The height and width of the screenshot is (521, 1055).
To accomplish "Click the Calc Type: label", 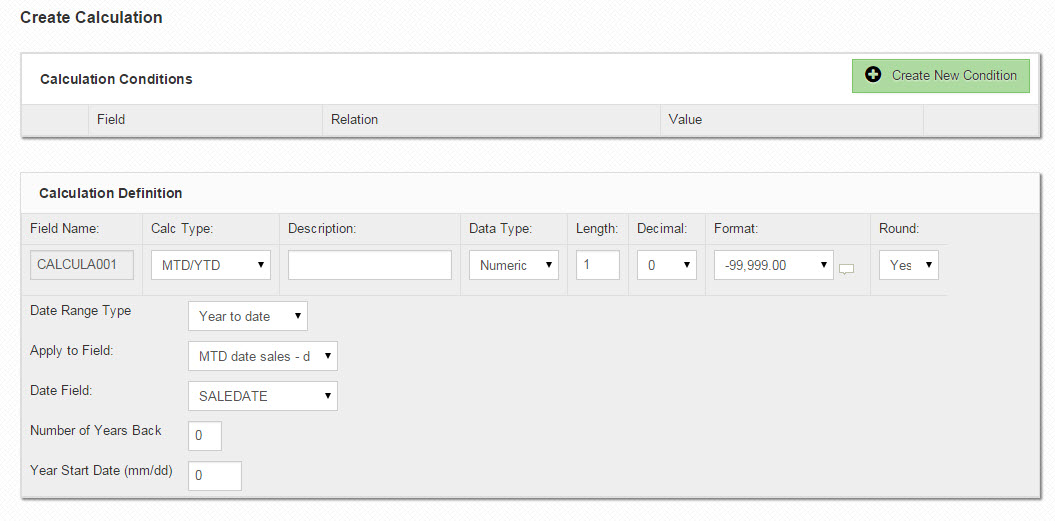I will 182,229.
